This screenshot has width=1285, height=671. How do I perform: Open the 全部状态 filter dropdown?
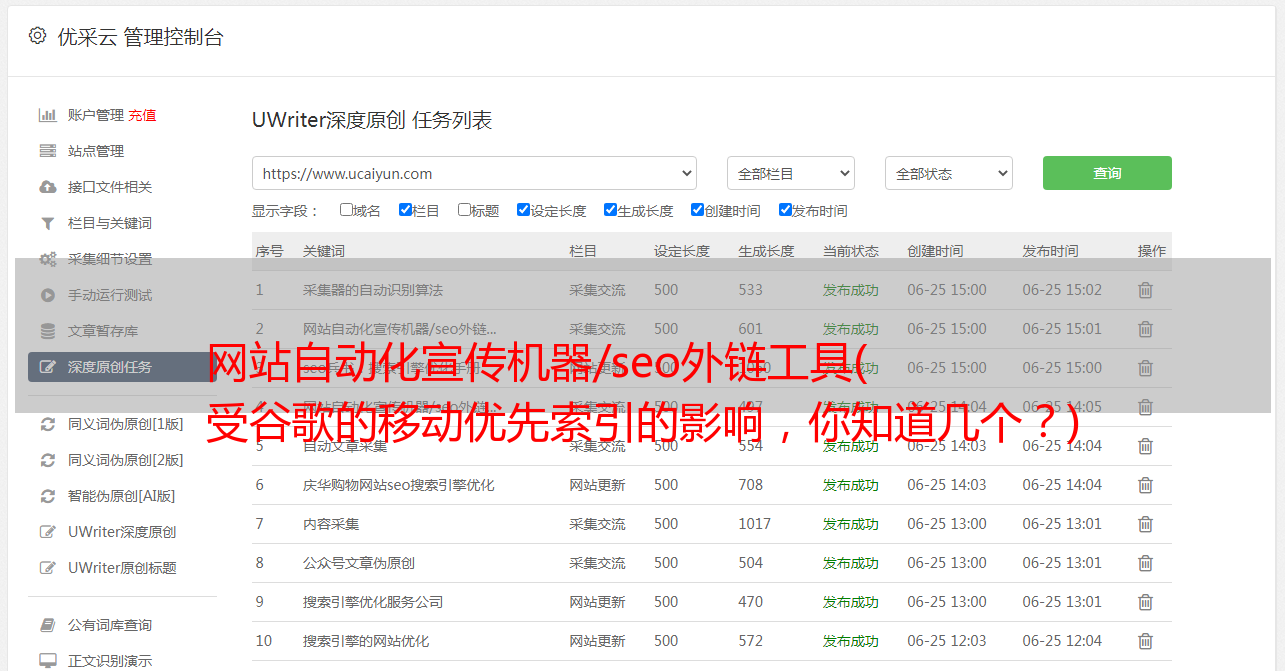[948, 173]
